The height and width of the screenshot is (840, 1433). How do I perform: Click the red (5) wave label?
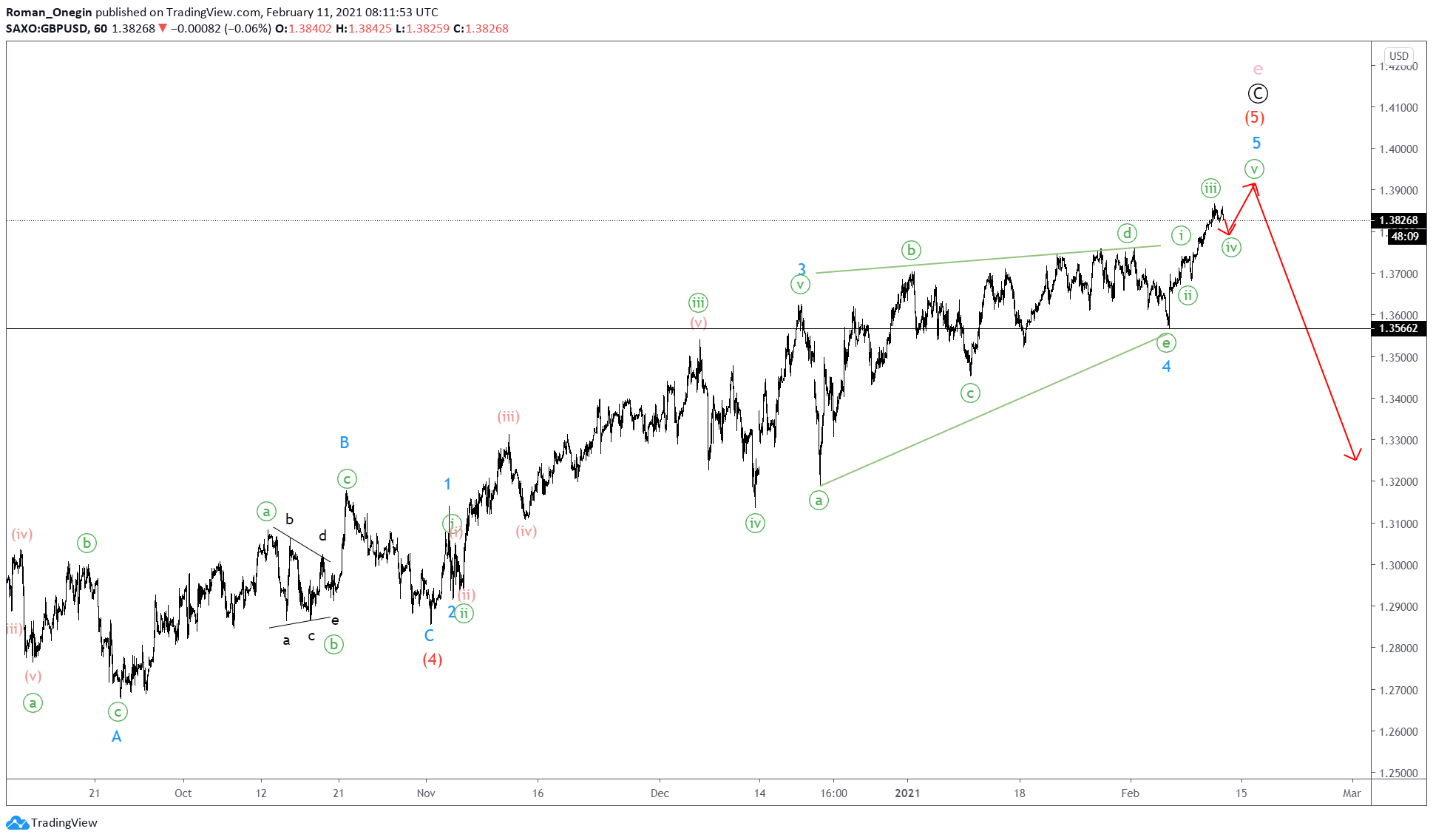coord(1256,118)
